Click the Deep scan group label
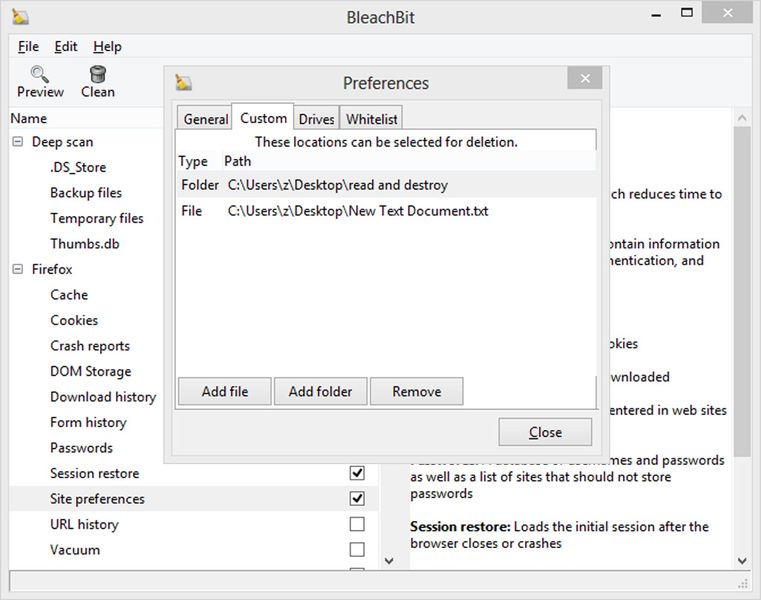 [x=62, y=142]
